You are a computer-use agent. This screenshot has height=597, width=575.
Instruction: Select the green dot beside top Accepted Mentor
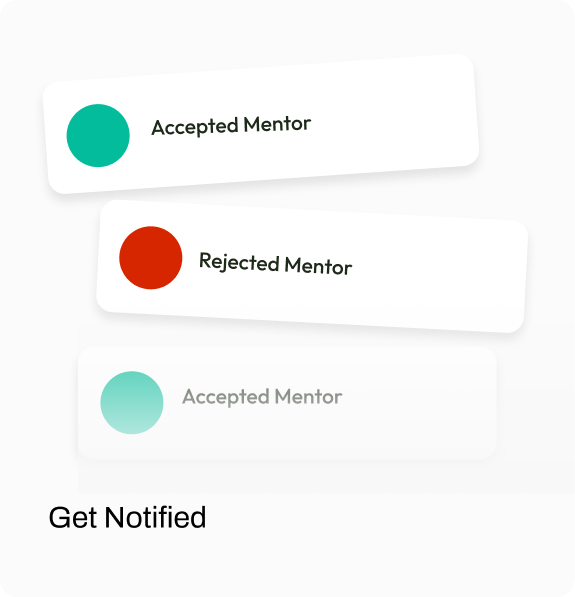[98, 136]
